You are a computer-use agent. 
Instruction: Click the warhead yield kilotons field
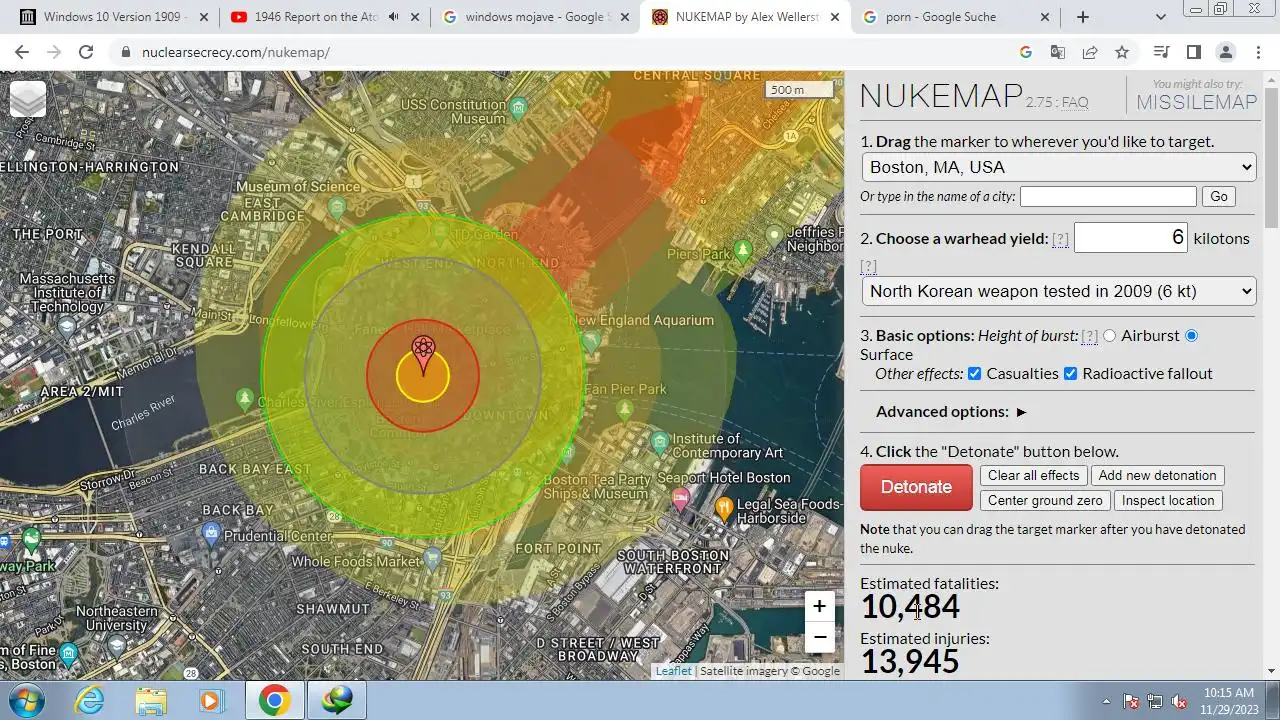[1131, 238]
